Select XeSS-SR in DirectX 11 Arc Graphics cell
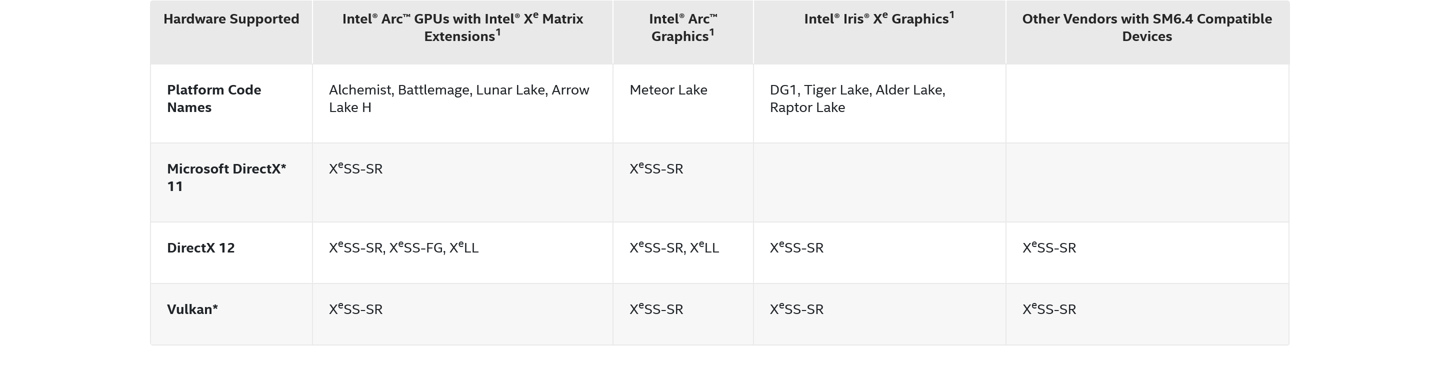The width and height of the screenshot is (1440, 368). point(656,168)
